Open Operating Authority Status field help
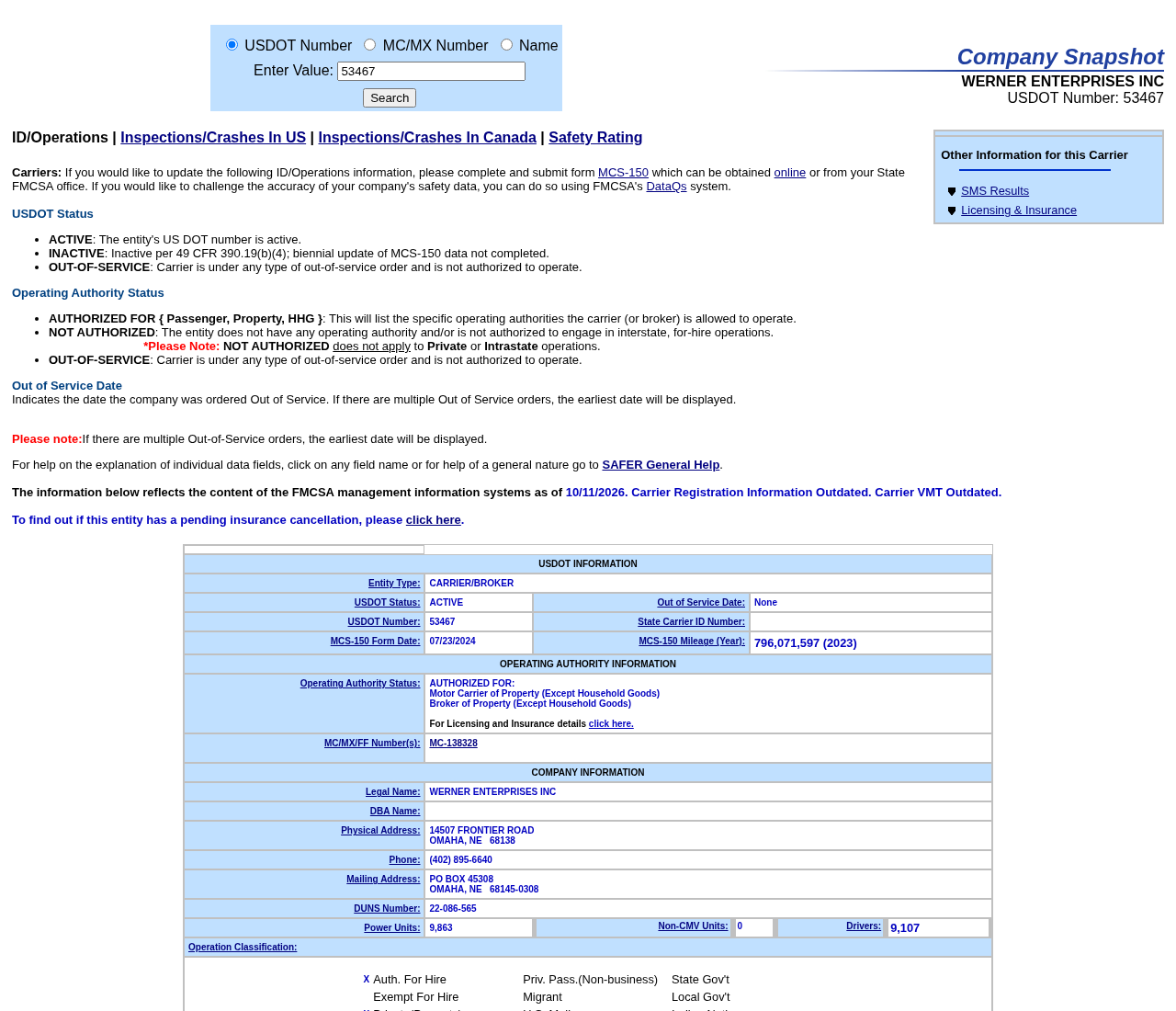Image resolution: width=1176 pixels, height=1011 pixels. pos(360,684)
